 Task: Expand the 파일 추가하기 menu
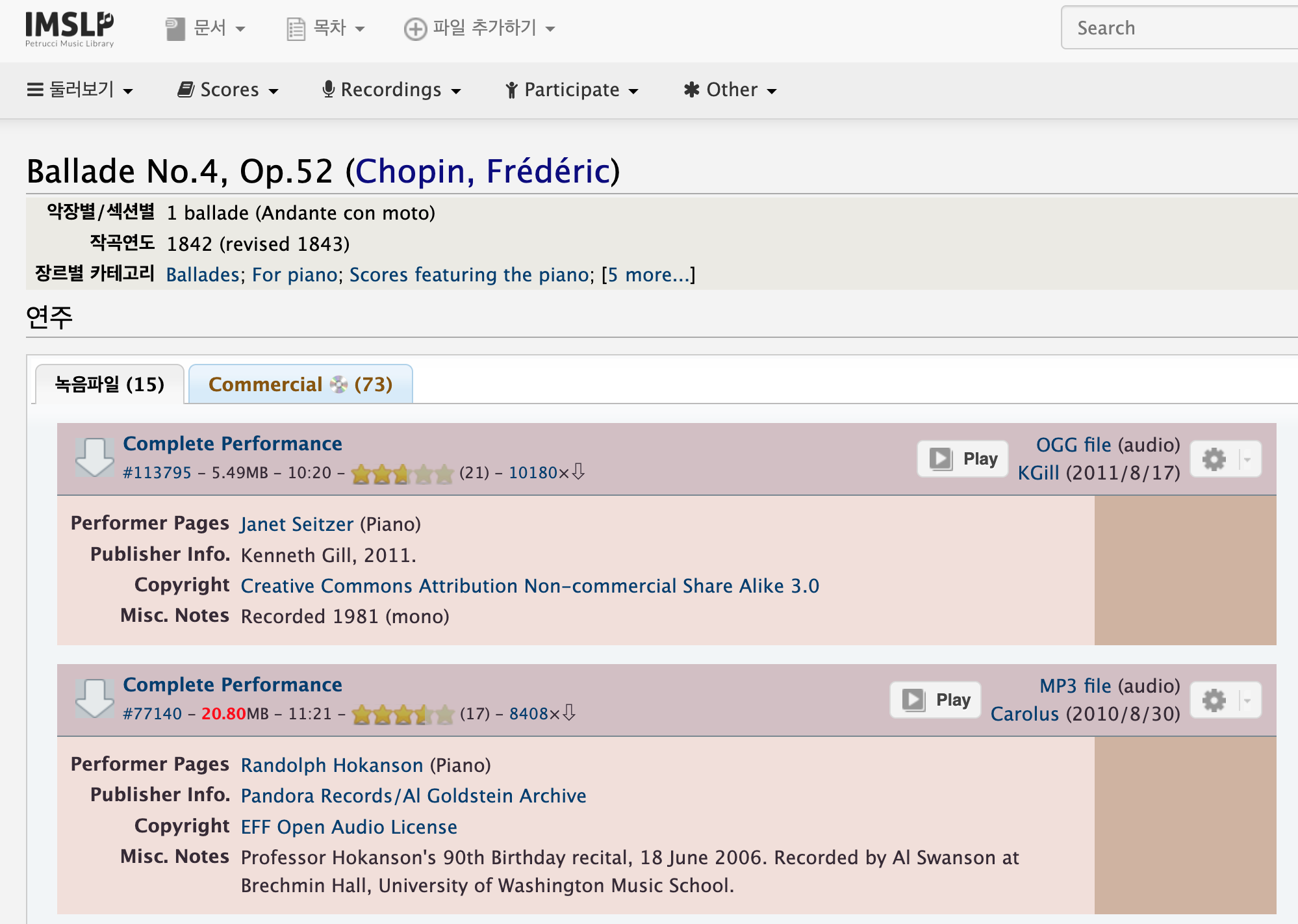click(479, 29)
